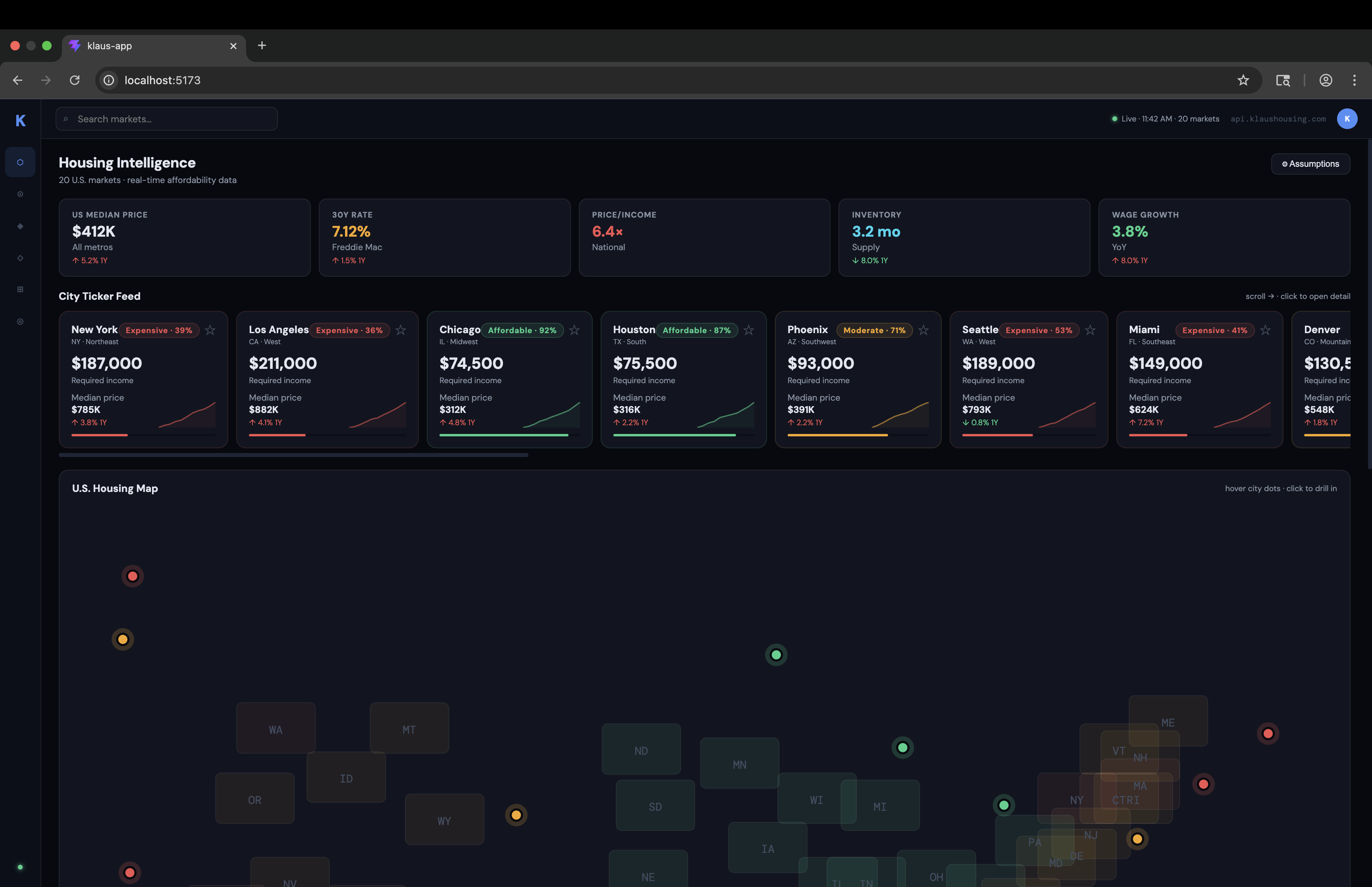Open the grid icon in sidebar
The image size is (1372, 887).
coord(20,290)
